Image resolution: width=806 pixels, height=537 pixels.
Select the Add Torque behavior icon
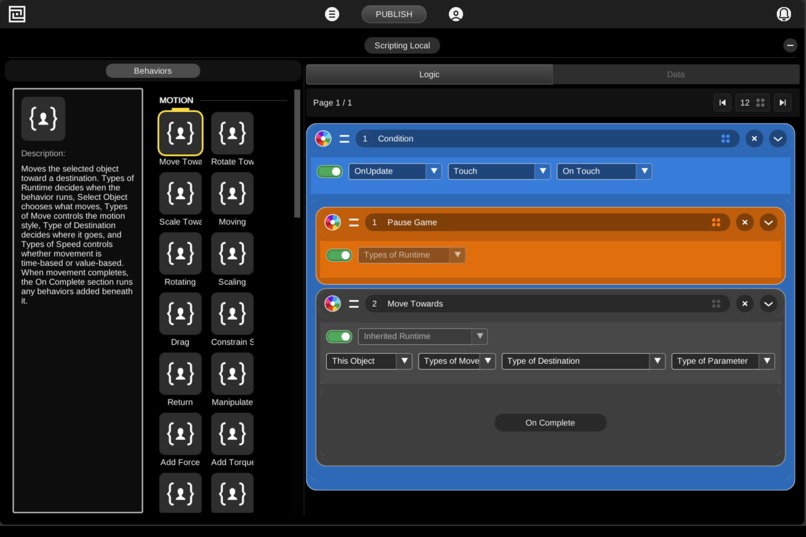coord(232,434)
